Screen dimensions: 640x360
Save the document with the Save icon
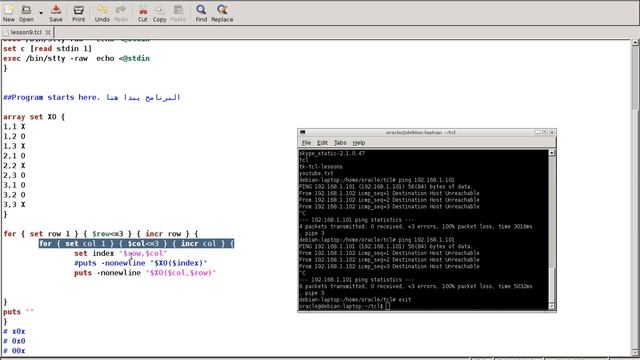tap(56, 13)
